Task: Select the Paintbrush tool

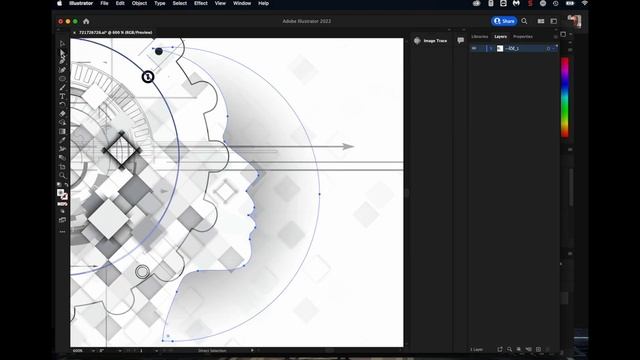Action: click(x=62, y=87)
